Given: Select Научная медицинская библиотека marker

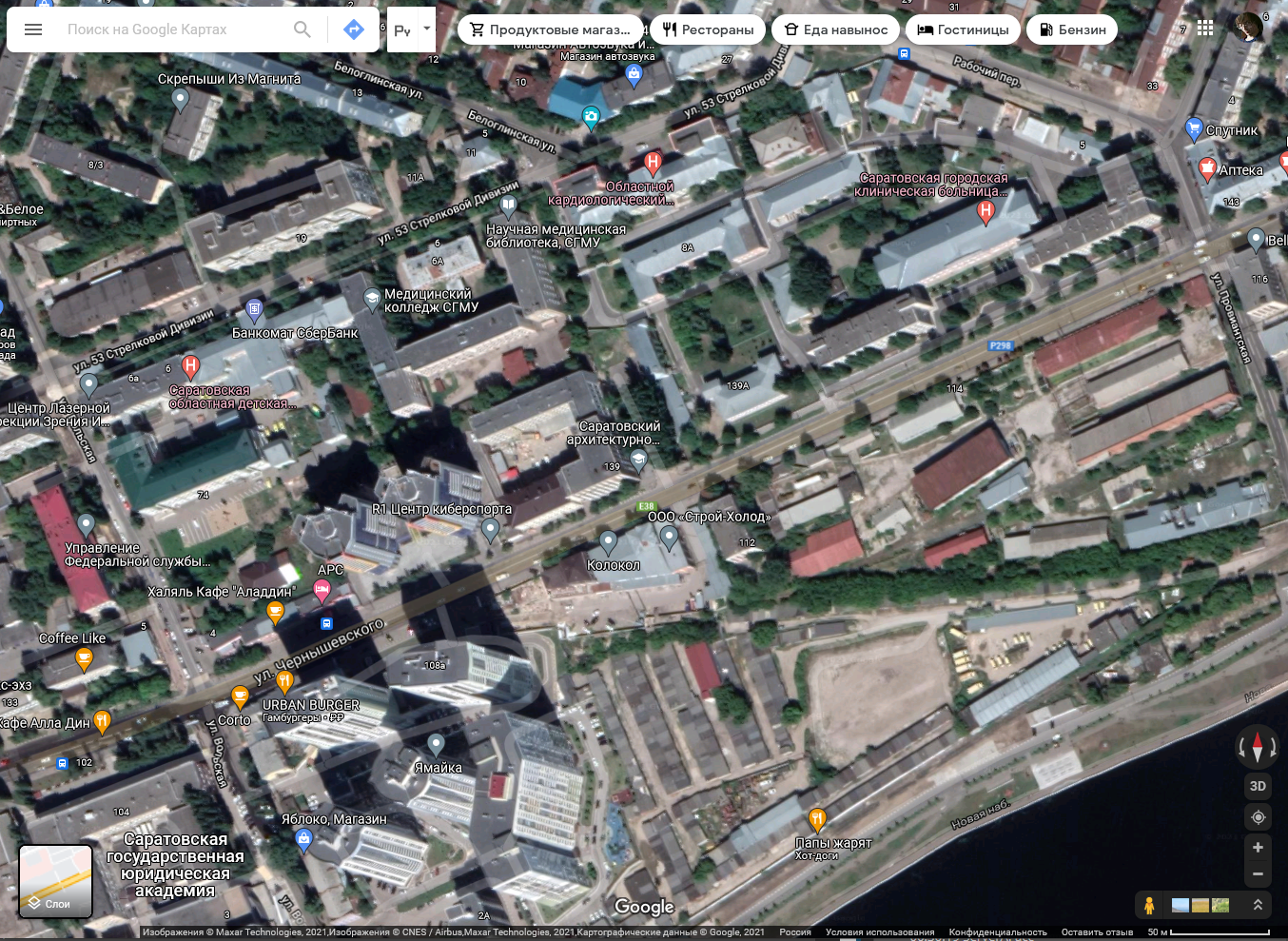Looking at the screenshot, I should [x=509, y=206].
